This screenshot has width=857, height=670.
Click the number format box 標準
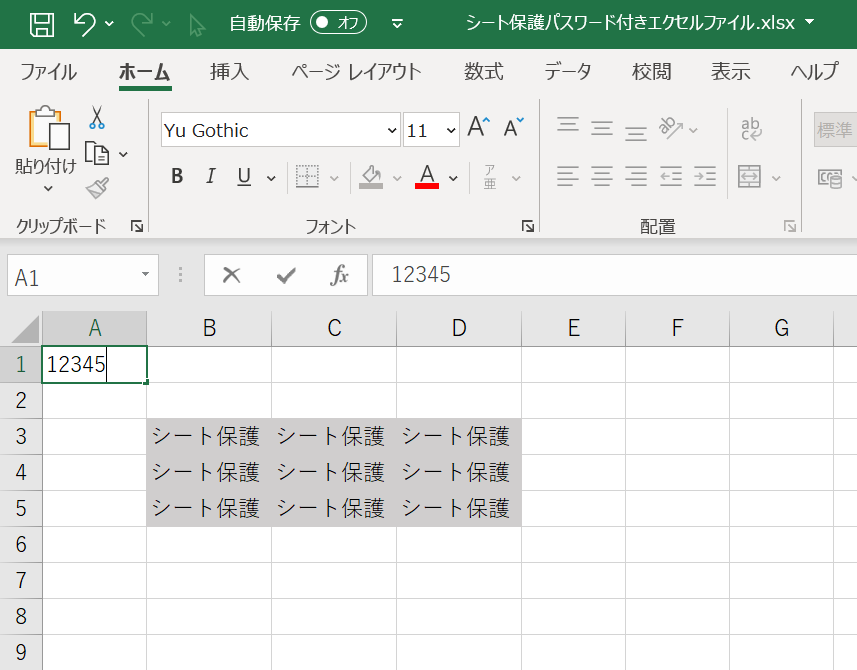835,130
